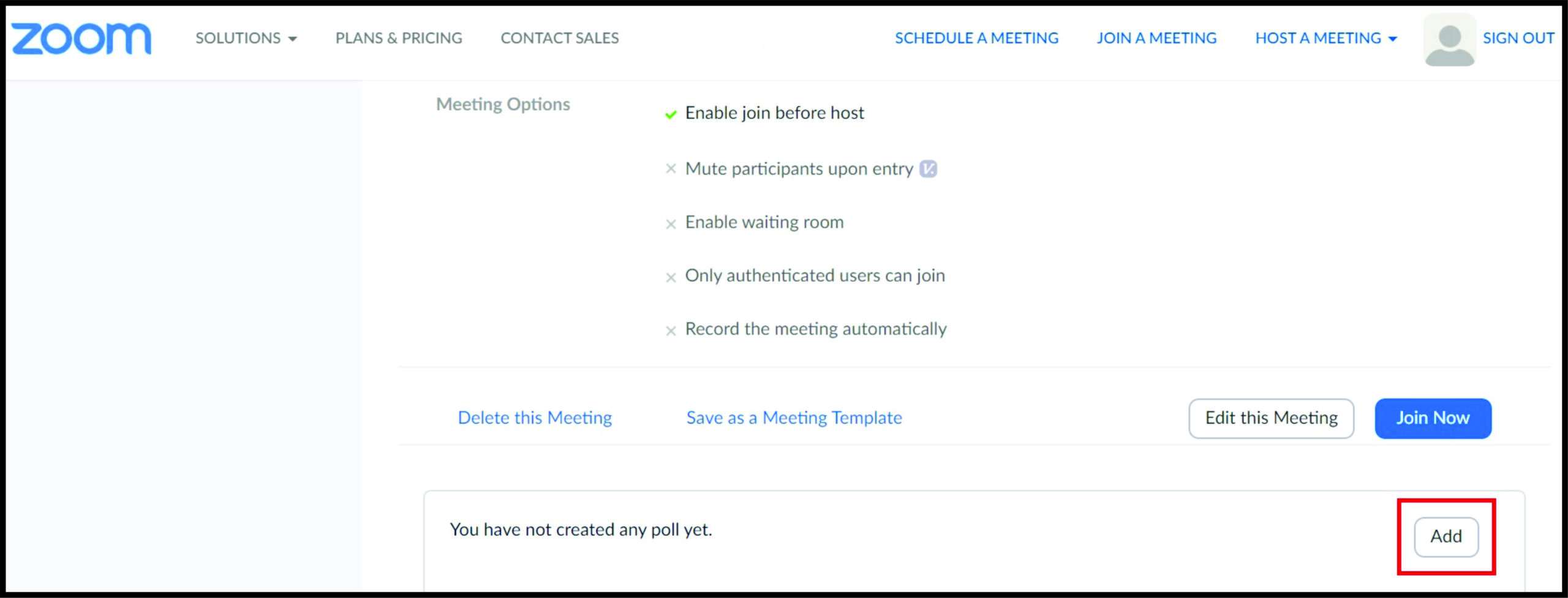Expand Host a Meeting dropdown arrow

1392,39
